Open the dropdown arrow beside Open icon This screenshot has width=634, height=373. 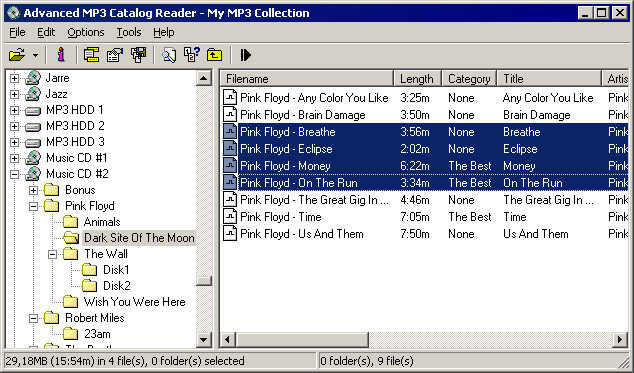click(x=36, y=55)
